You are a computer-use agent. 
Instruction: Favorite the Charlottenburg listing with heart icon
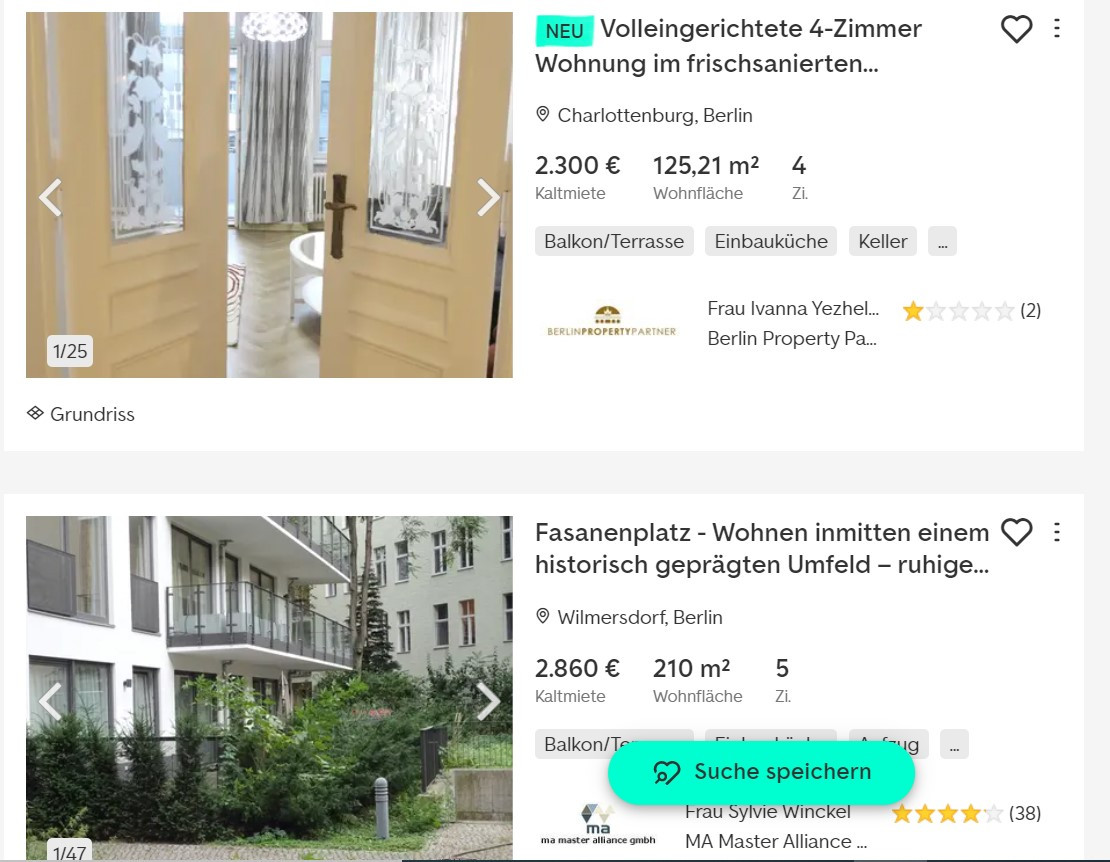coord(1016,29)
